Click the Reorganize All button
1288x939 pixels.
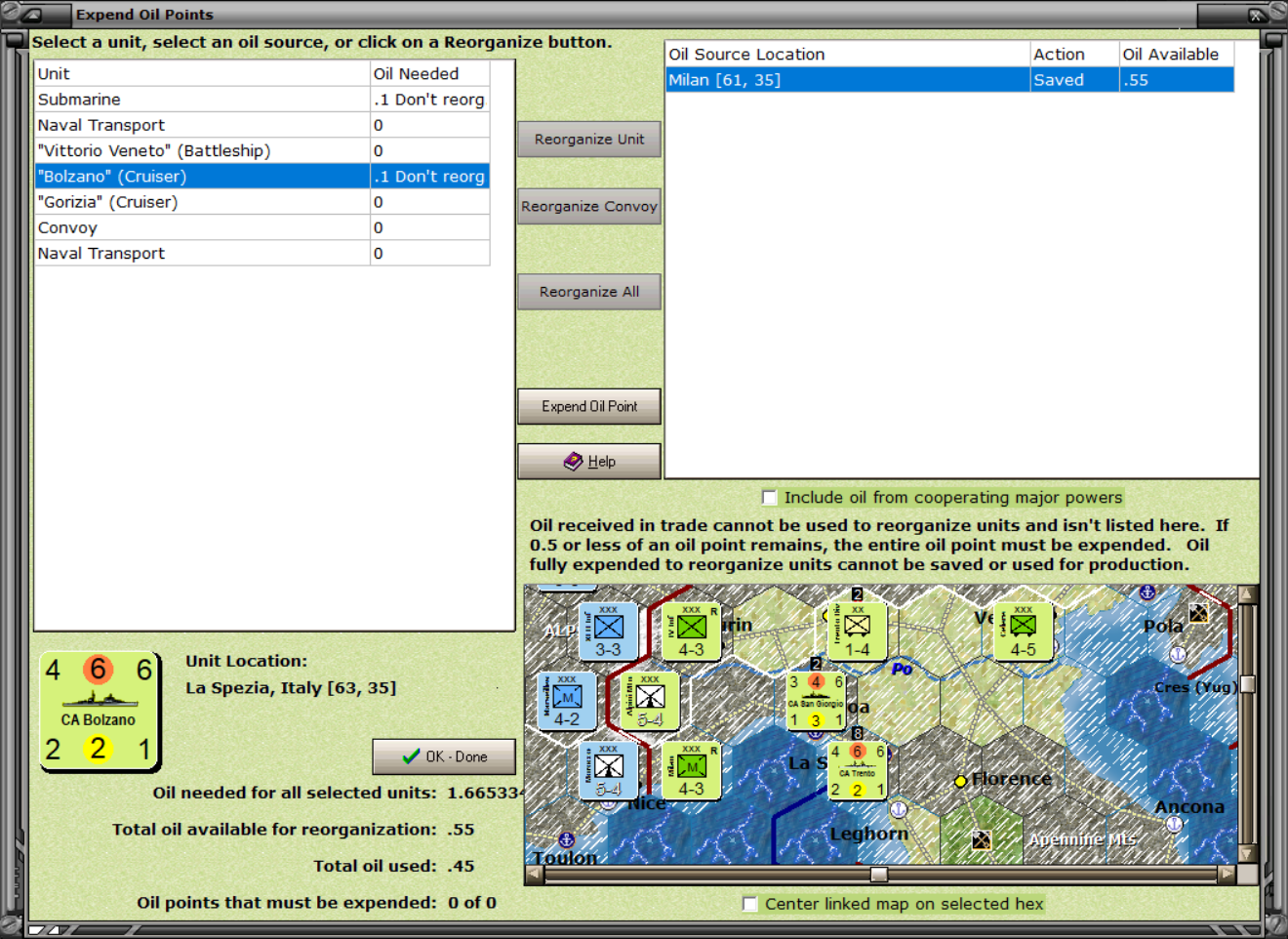tap(589, 291)
